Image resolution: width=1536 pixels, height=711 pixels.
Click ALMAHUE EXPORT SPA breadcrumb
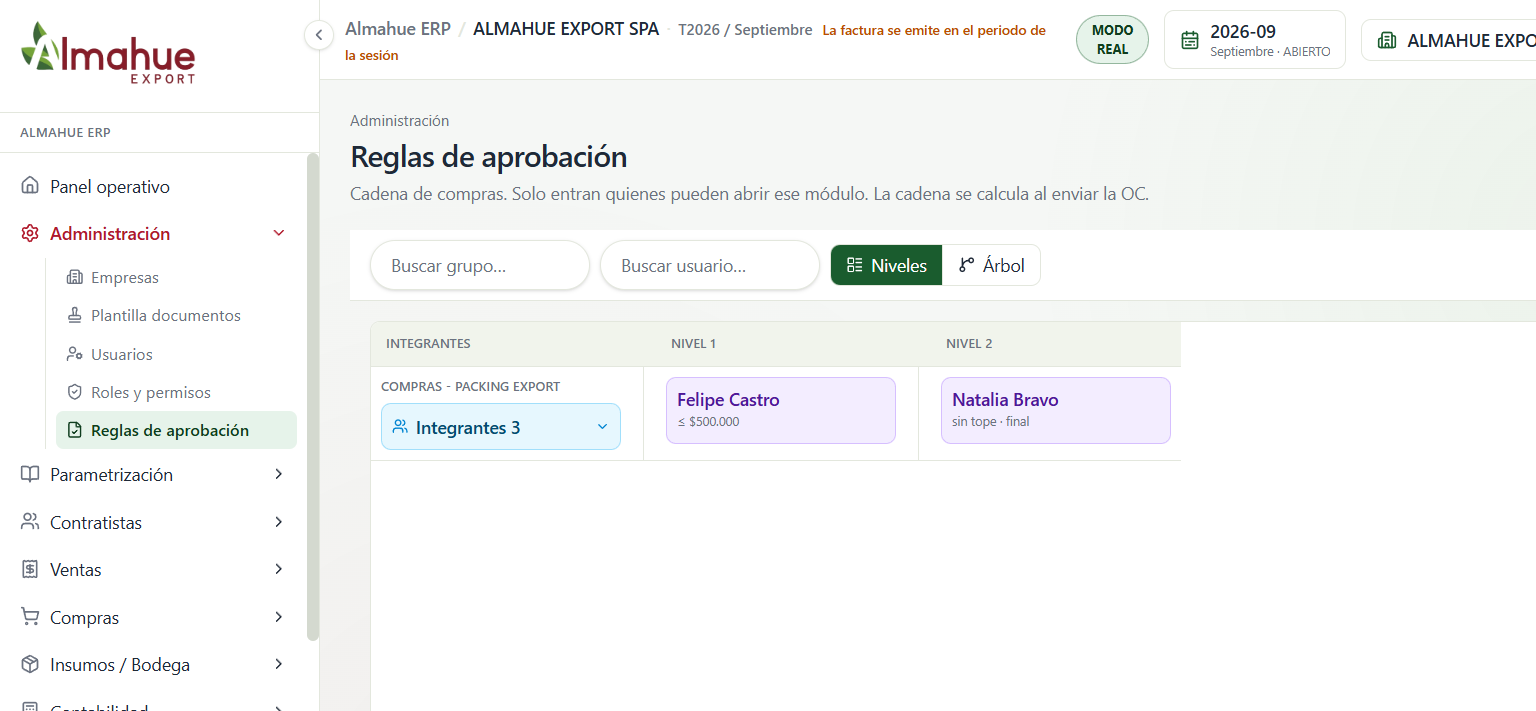[x=566, y=29]
